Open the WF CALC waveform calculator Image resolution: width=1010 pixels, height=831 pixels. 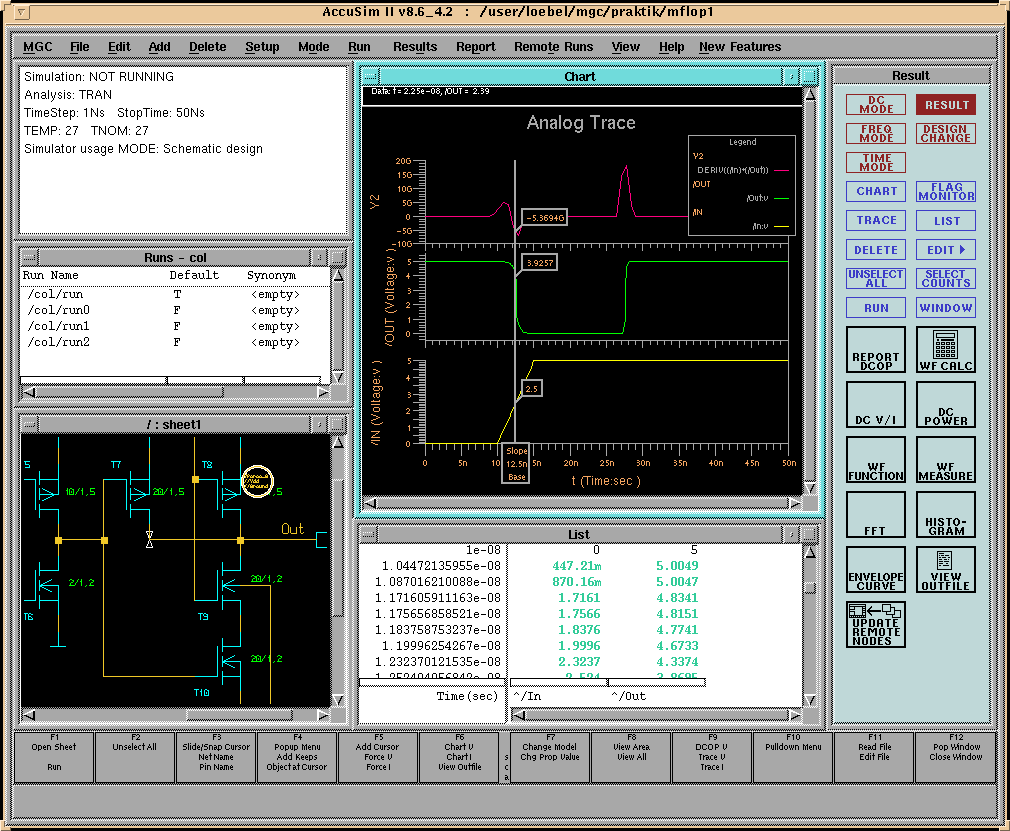point(945,349)
